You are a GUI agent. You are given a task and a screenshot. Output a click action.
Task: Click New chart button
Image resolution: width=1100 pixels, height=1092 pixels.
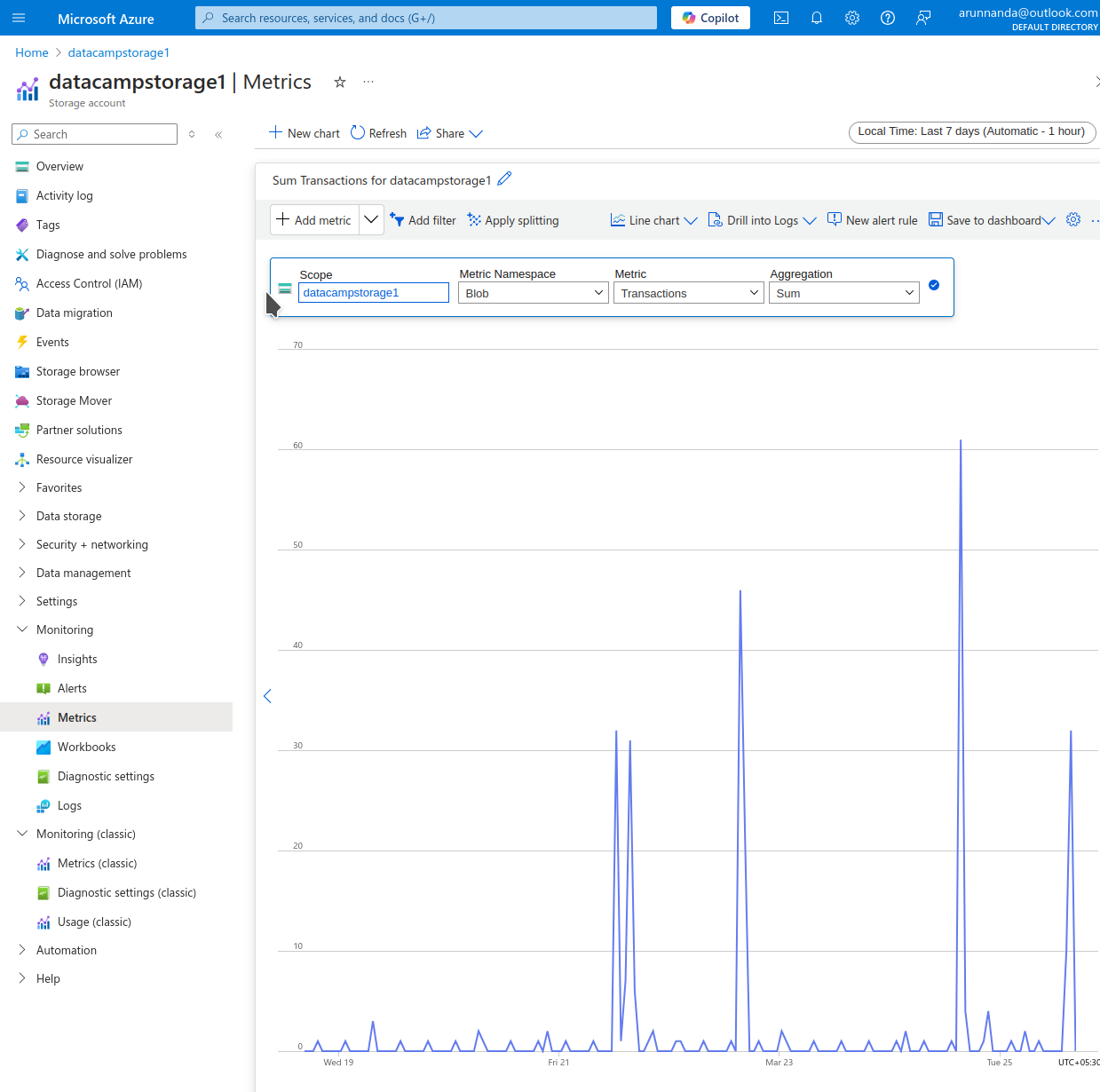305,133
